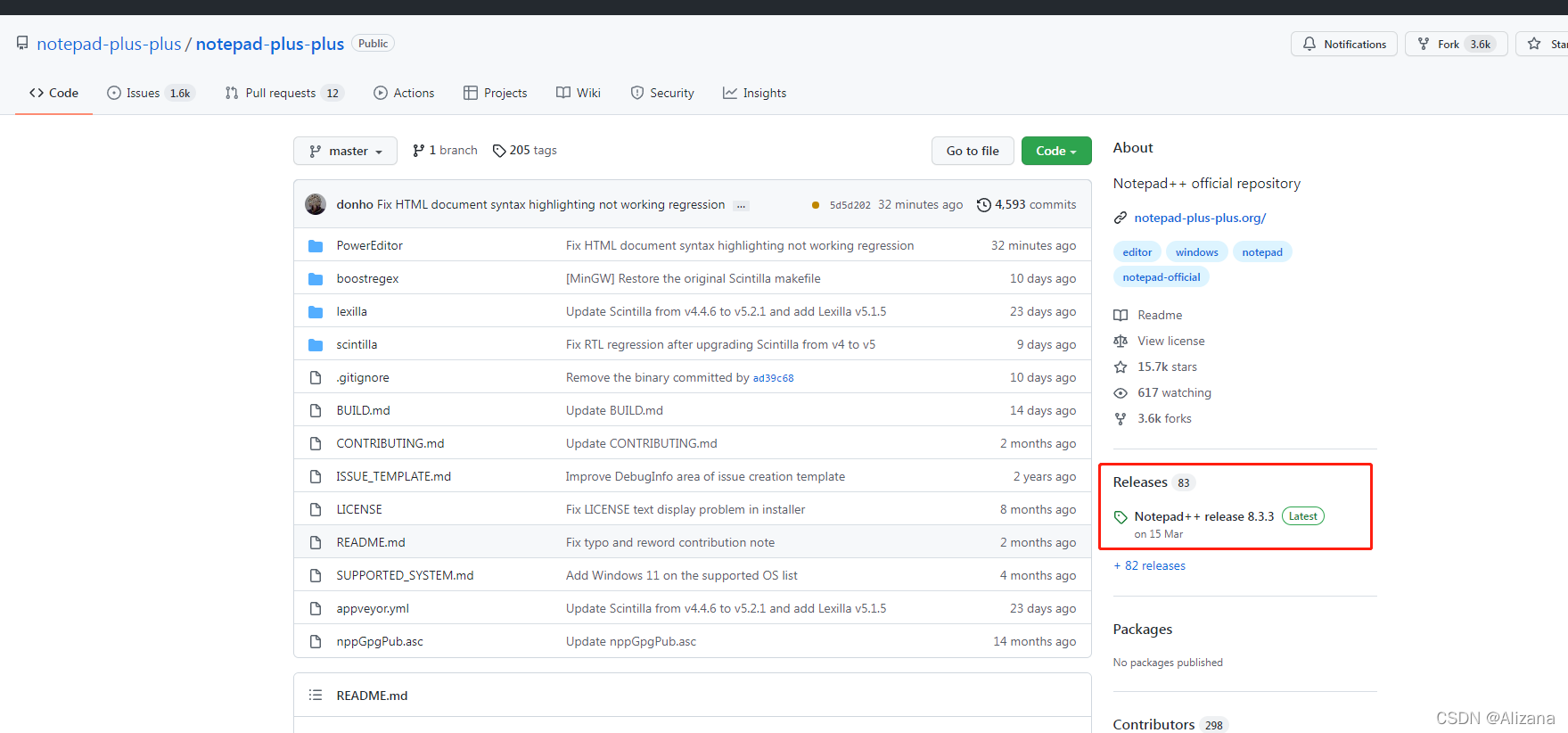Screen dimensions: 1568x733
Task: Open the Contributors section heading
Action: click(1153, 724)
